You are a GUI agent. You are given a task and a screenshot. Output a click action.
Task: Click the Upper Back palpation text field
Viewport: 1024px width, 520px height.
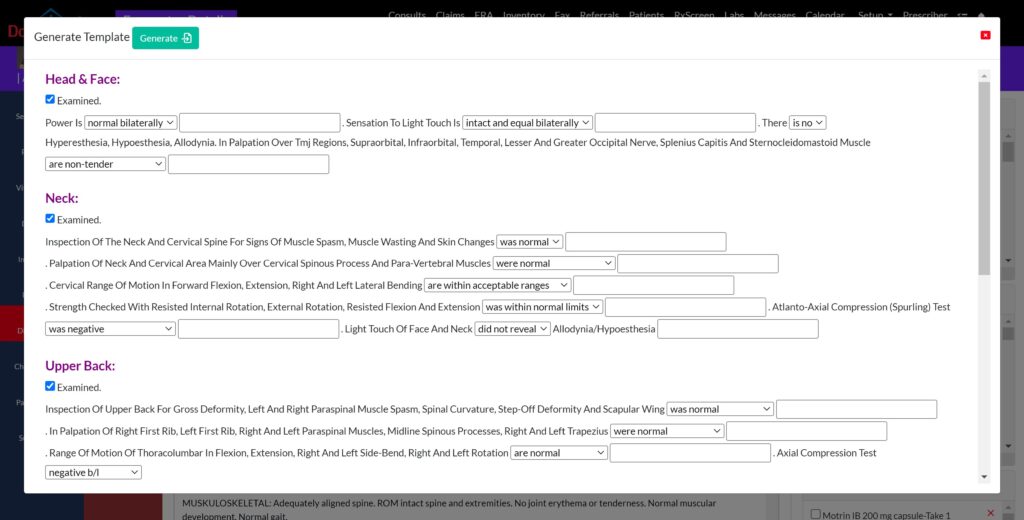(807, 431)
